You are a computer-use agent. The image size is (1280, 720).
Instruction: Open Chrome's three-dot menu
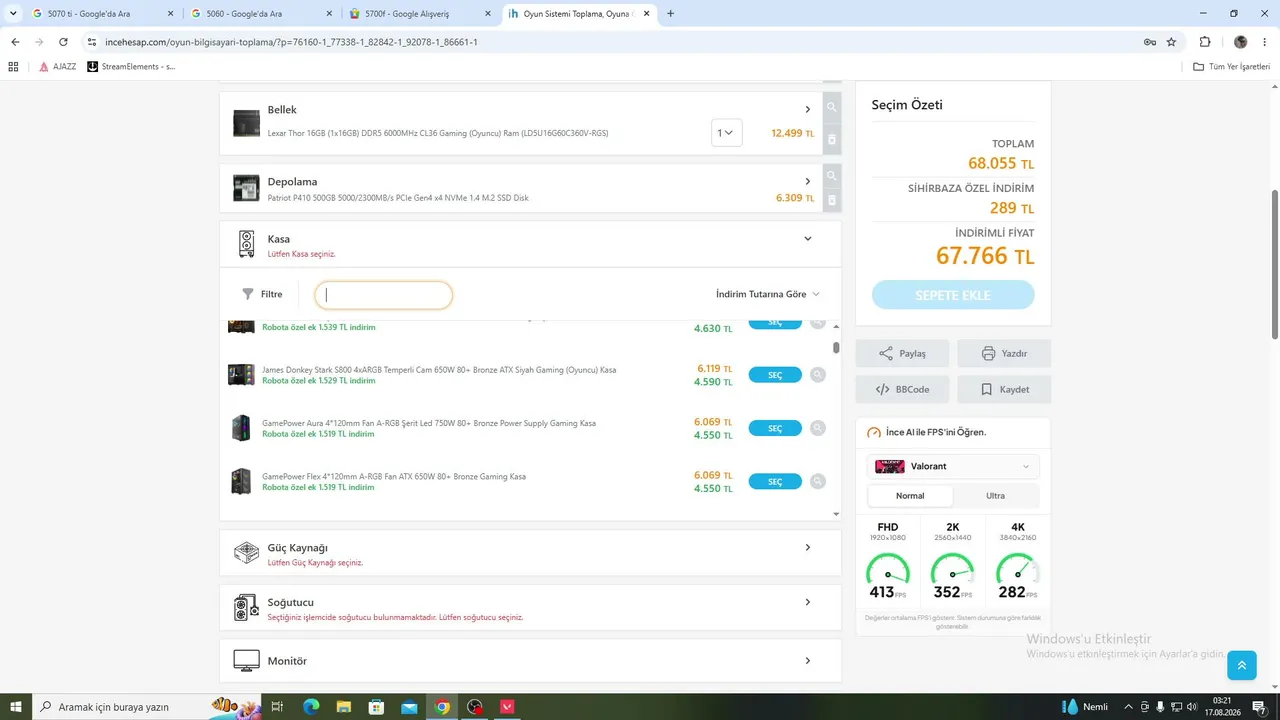1265,42
